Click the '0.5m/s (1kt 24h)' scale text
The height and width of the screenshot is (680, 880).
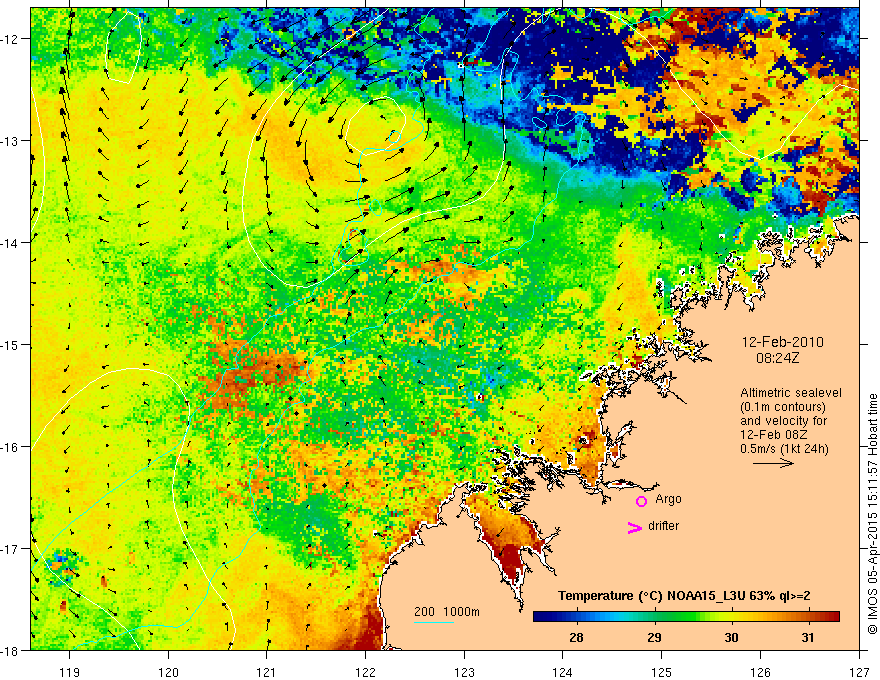[x=784, y=449]
